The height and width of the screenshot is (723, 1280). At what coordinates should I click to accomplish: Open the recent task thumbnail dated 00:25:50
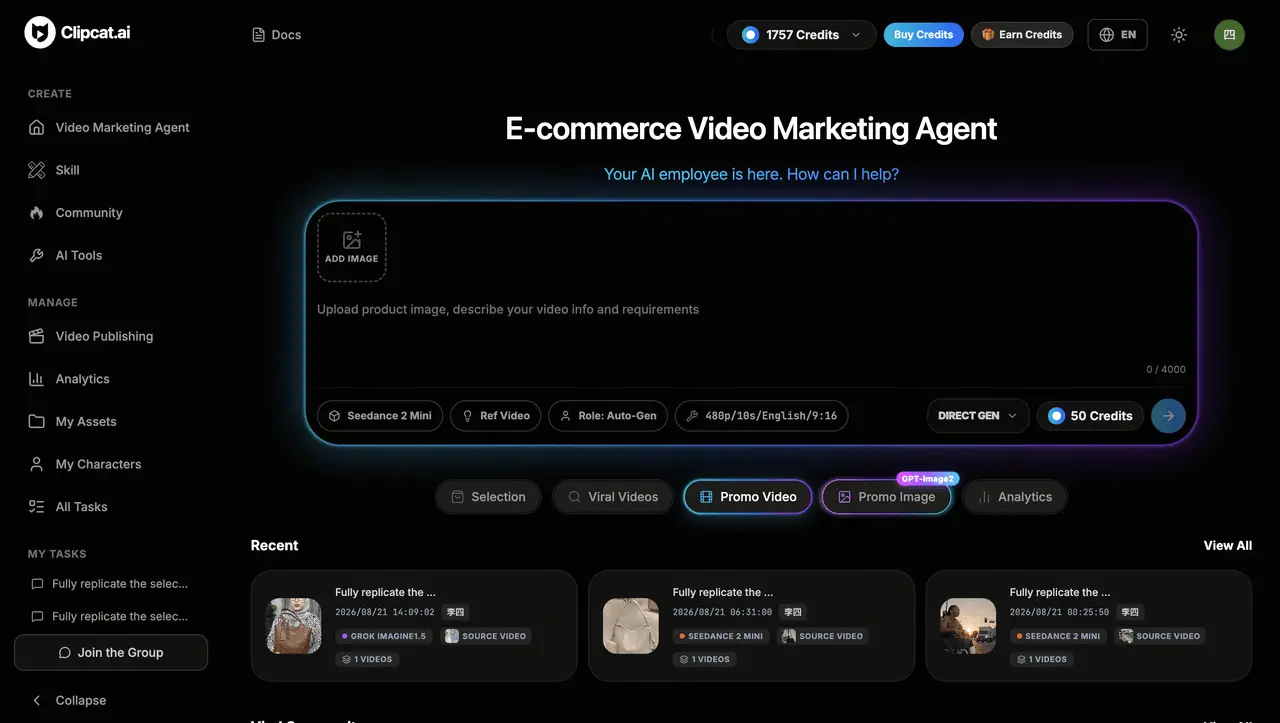coord(968,626)
